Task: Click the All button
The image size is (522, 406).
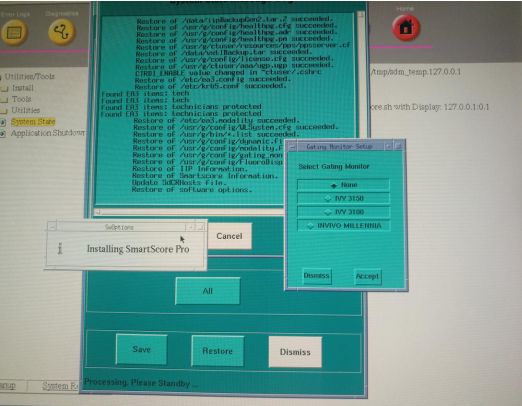Action: 207,291
